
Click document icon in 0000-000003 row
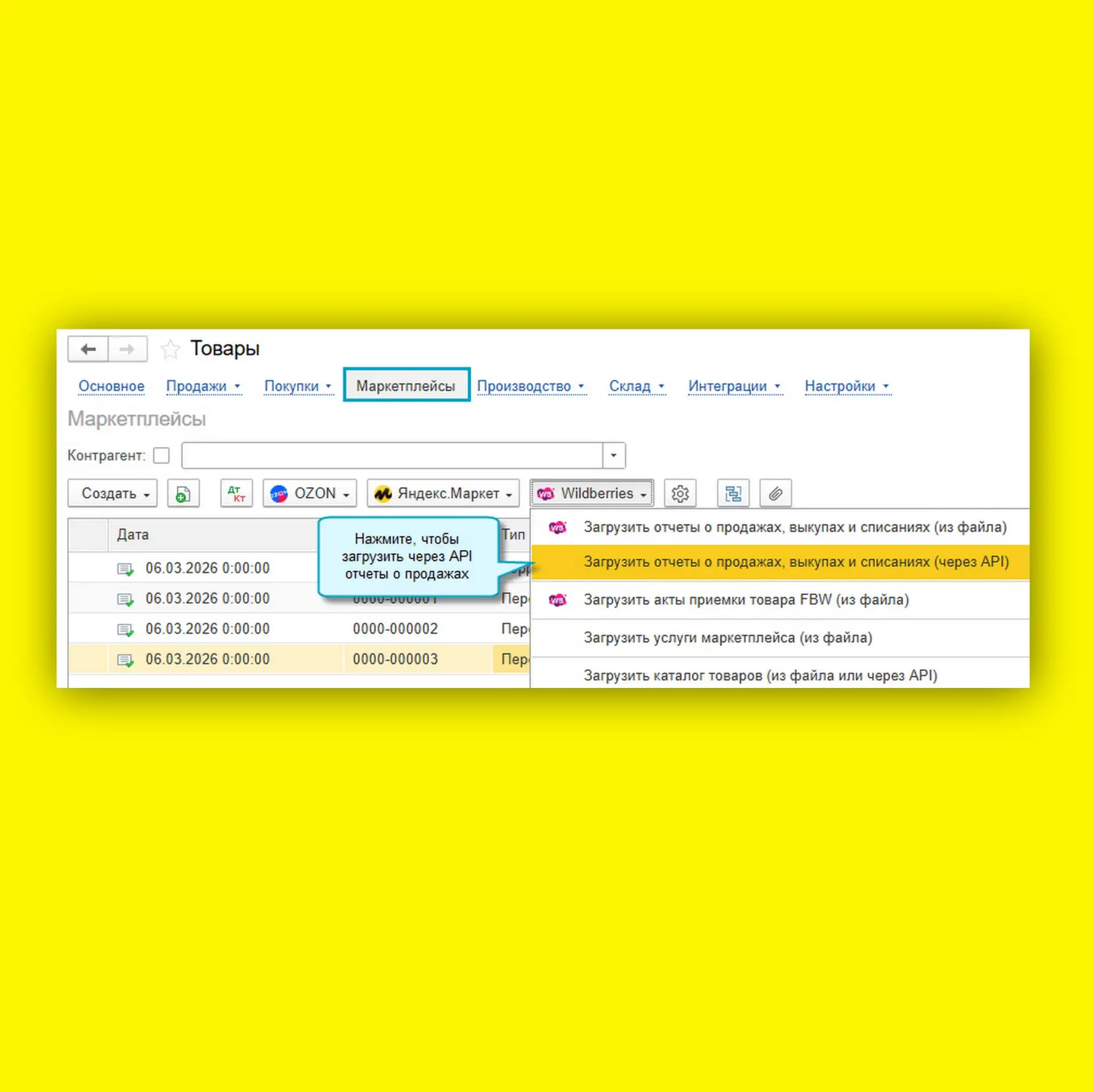pos(125,660)
